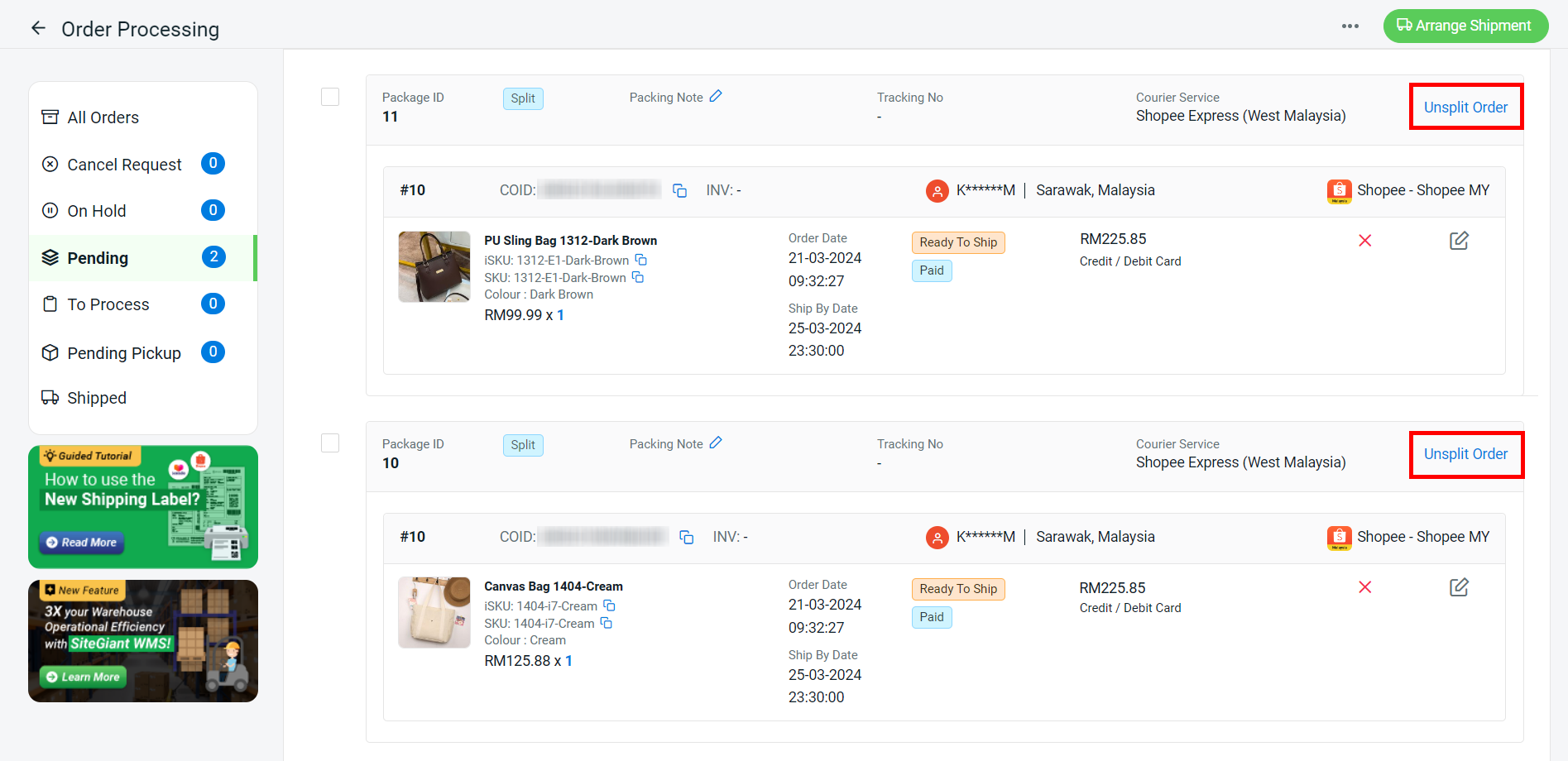This screenshot has height=761, width=1568.
Task: Click Learn More on SiteGiant WMS banner
Action: click(x=83, y=677)
